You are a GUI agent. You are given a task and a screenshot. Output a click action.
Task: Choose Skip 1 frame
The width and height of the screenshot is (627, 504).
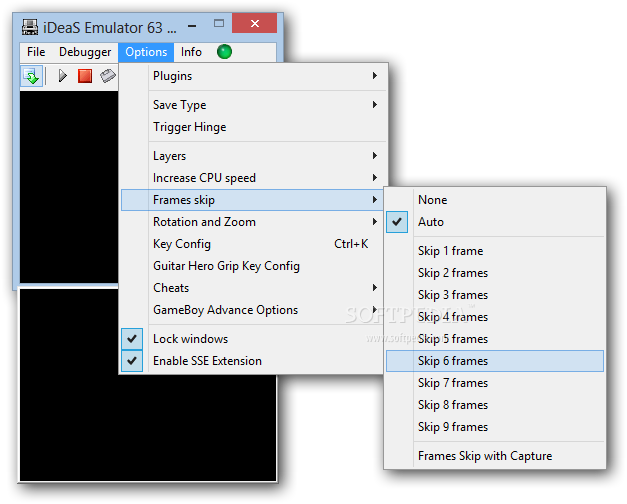click(x=495, y=251)
